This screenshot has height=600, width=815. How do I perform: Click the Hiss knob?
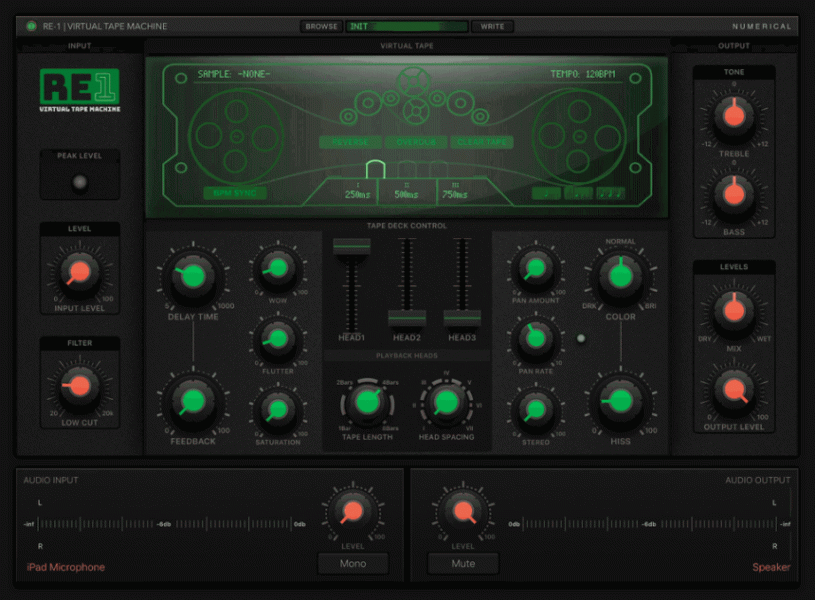coord(621,401)
